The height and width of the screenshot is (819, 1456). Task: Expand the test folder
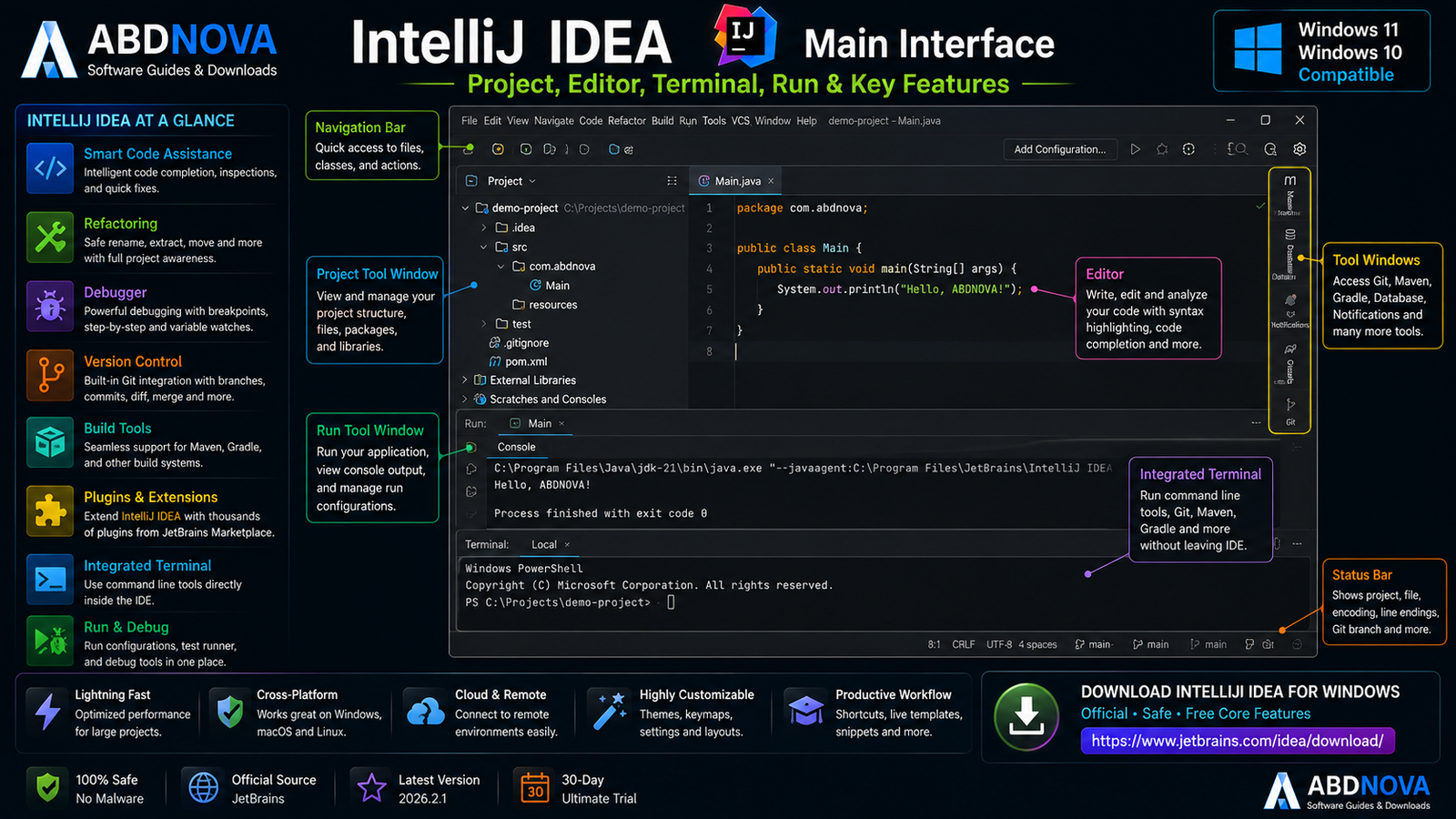(484, 324)
